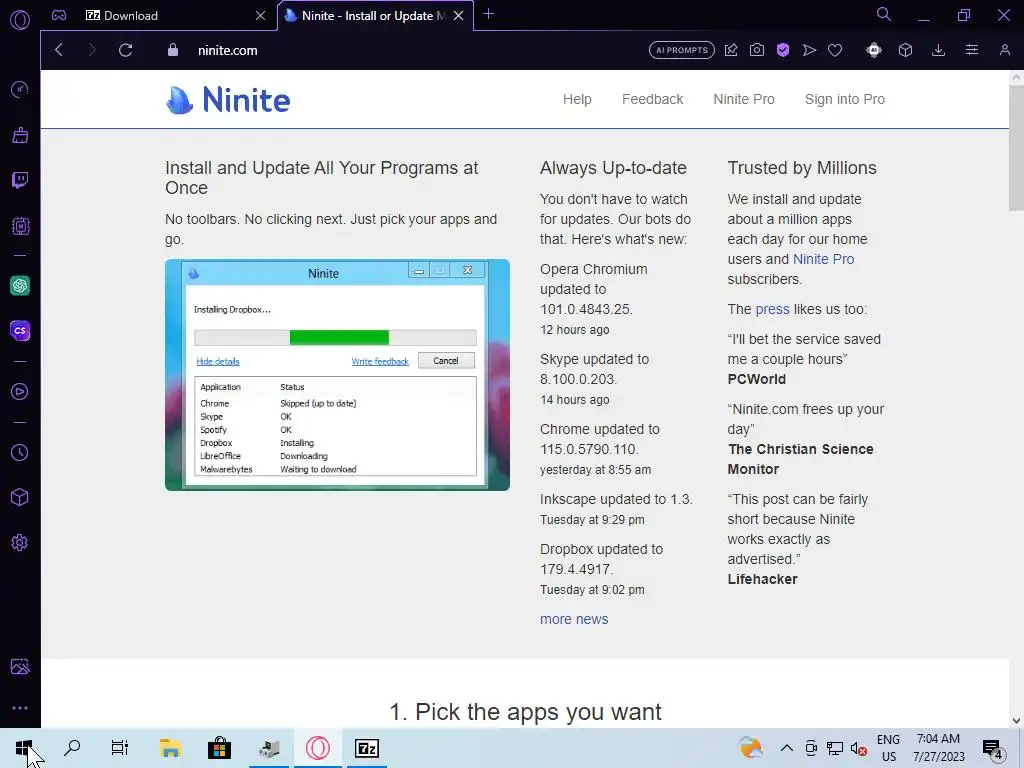Click the Ninite installer screenshot image
The height and width of the screenshot is (768, 1024).
[x=337, y=375]
